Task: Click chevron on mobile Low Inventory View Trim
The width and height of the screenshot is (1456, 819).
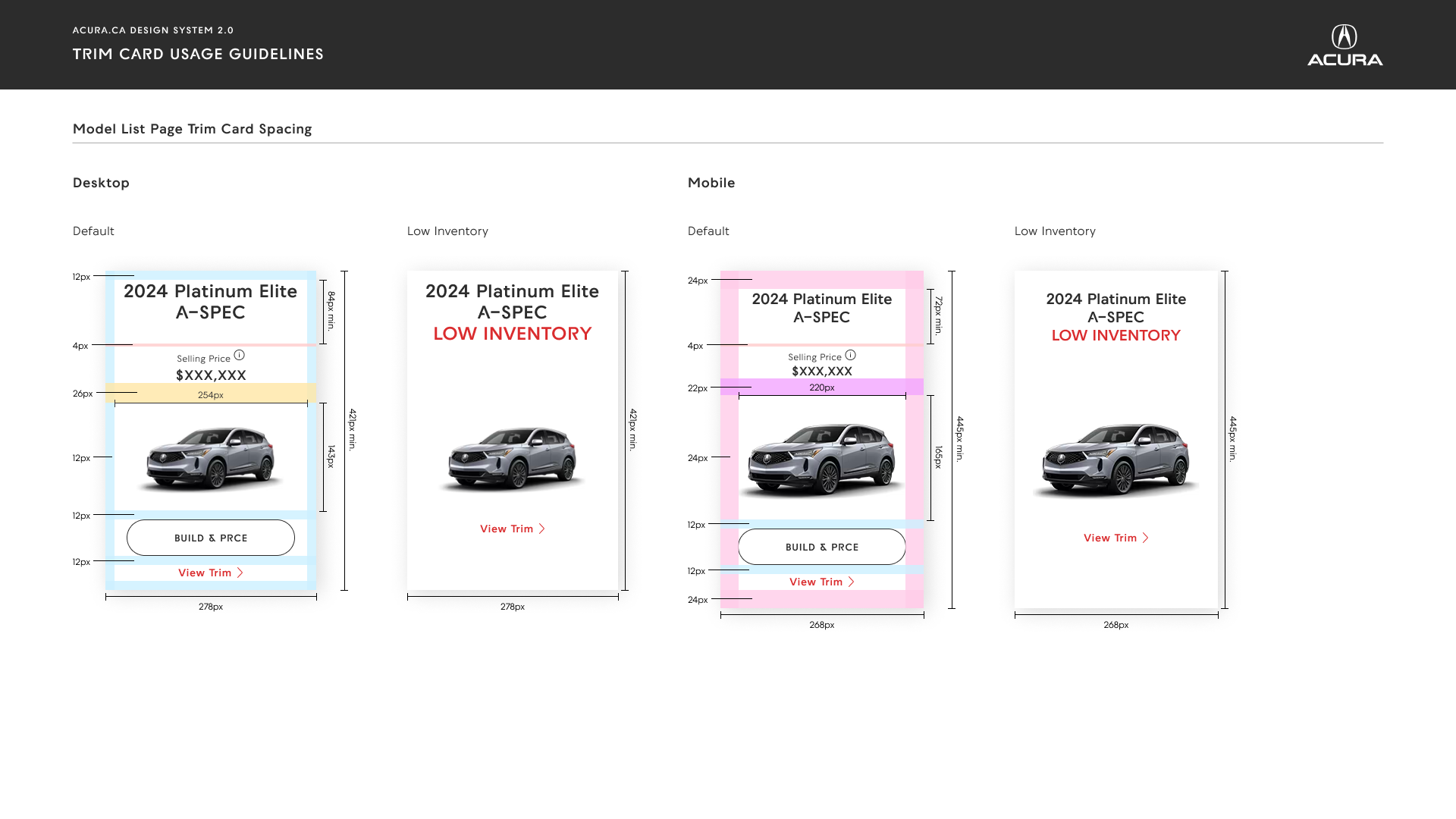Action: (x=1145, y=538)
